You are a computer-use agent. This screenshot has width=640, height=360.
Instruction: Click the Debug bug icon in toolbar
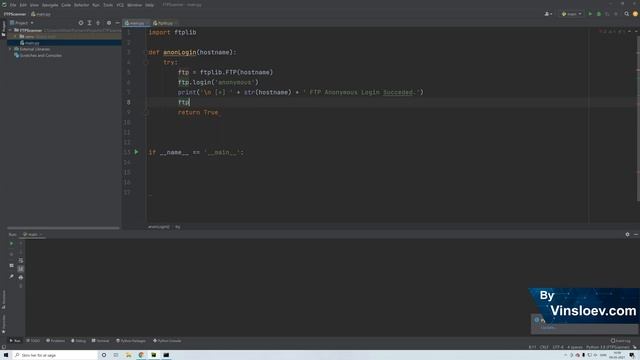tap(599, 14)
